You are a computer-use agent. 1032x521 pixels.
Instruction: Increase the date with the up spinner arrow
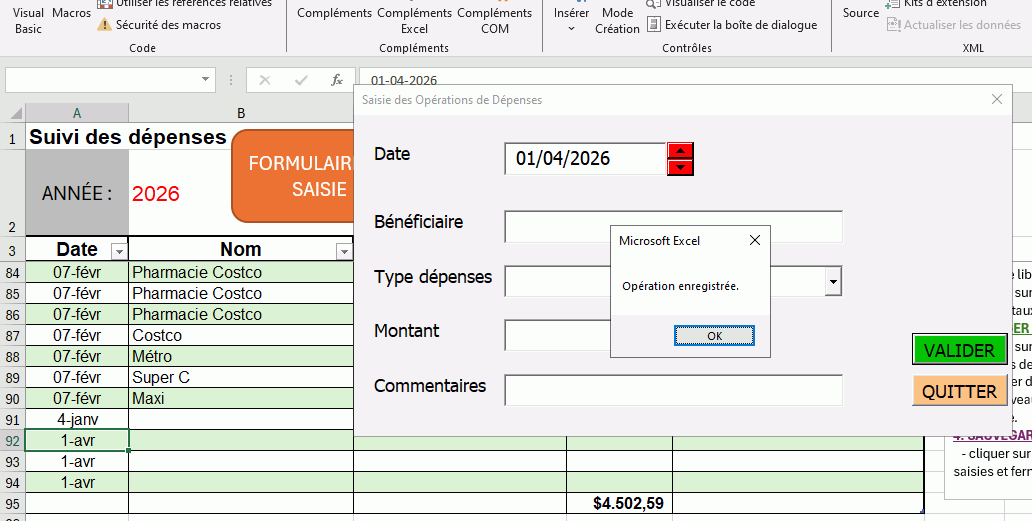pyautogui.click(x=680, y=151)
